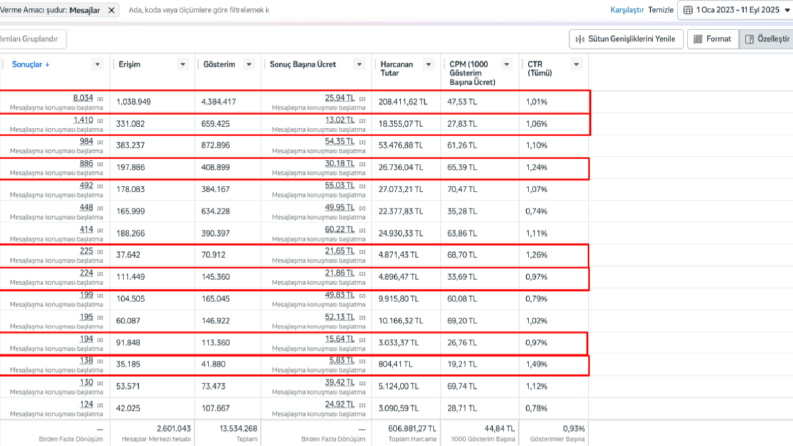Click info icon next to 492 result
Screen dimensions: 793x446
pyautogui.click(x=100, y=186)
